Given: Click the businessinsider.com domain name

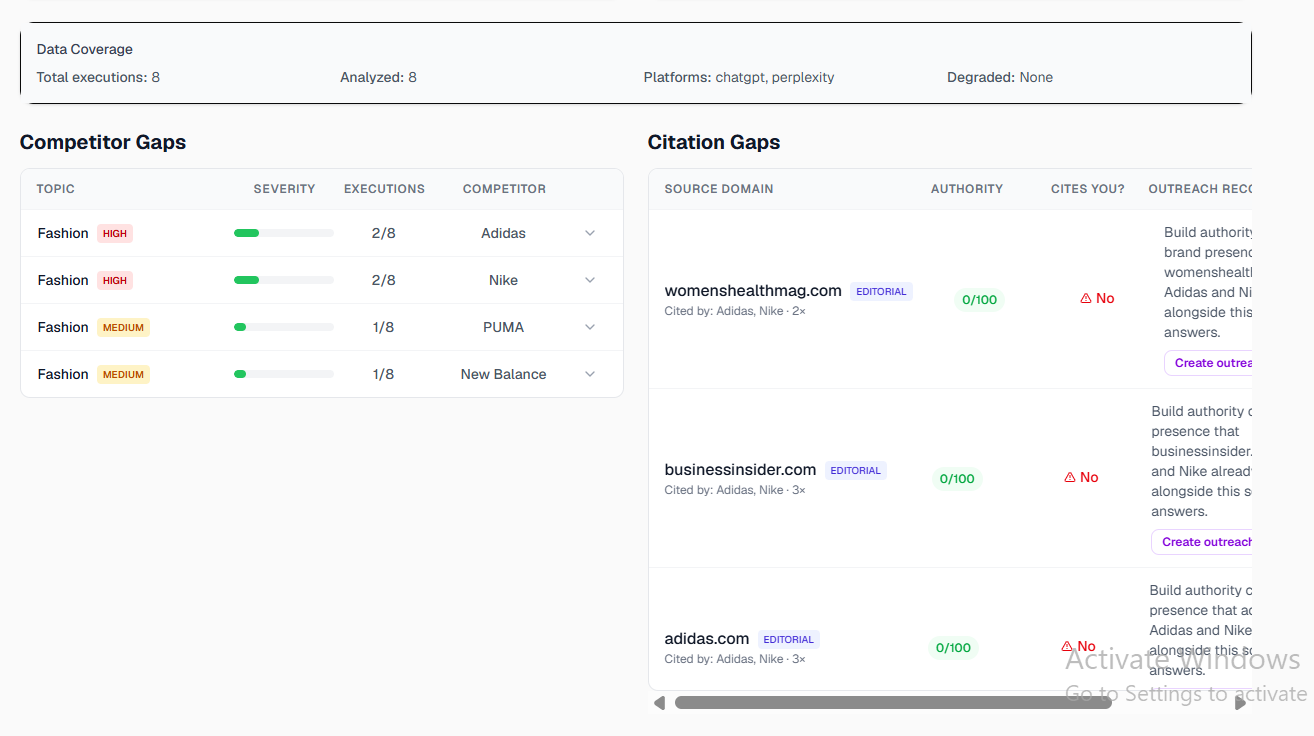Looking at the screenshot, I should pos(740,469).
